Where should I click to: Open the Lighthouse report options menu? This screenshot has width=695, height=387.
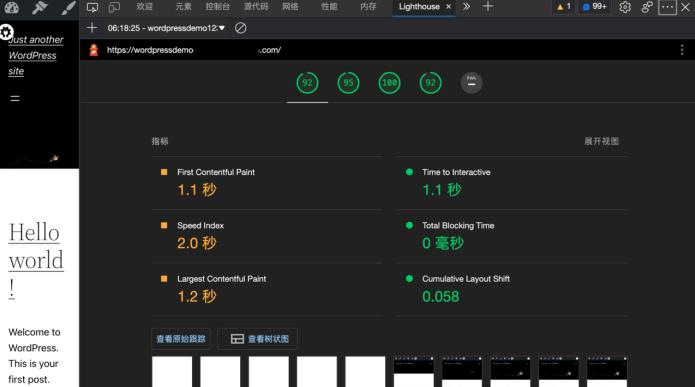click(682, 50)
